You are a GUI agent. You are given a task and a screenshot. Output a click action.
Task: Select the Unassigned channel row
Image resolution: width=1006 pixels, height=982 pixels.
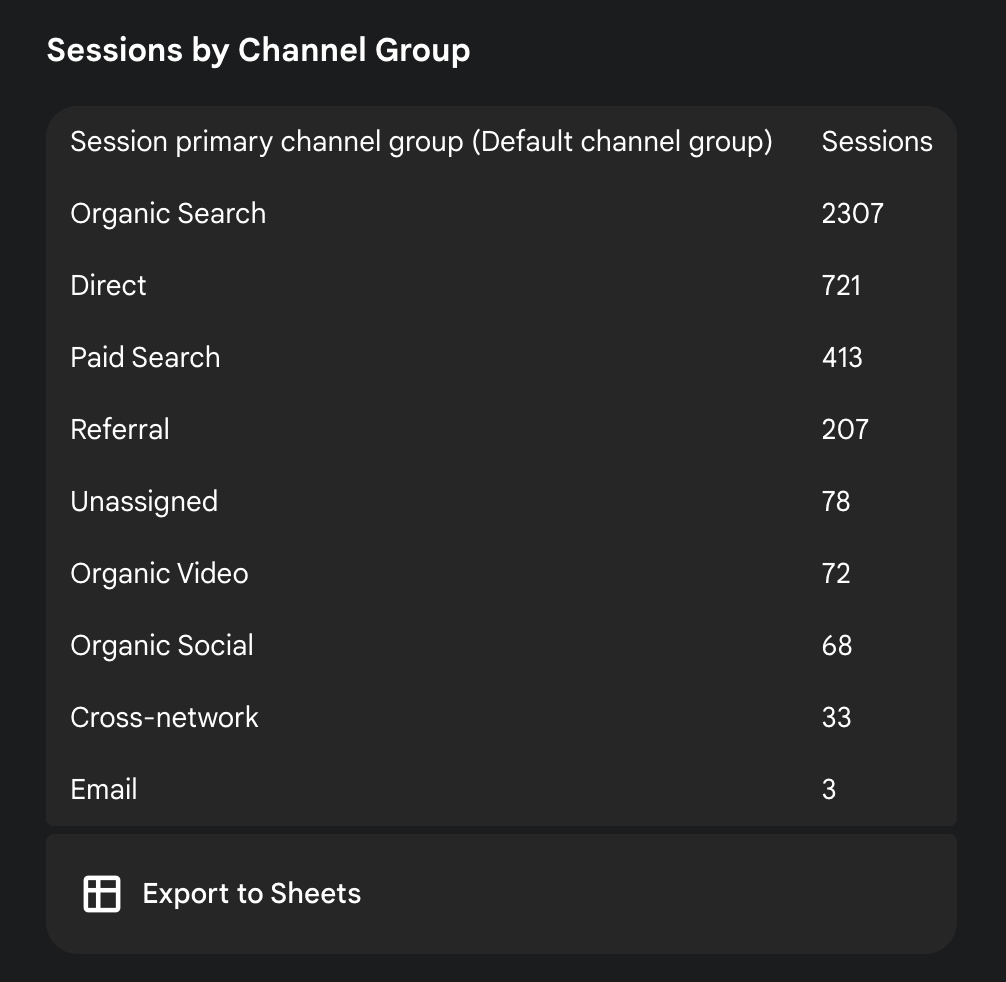[143, 501]
